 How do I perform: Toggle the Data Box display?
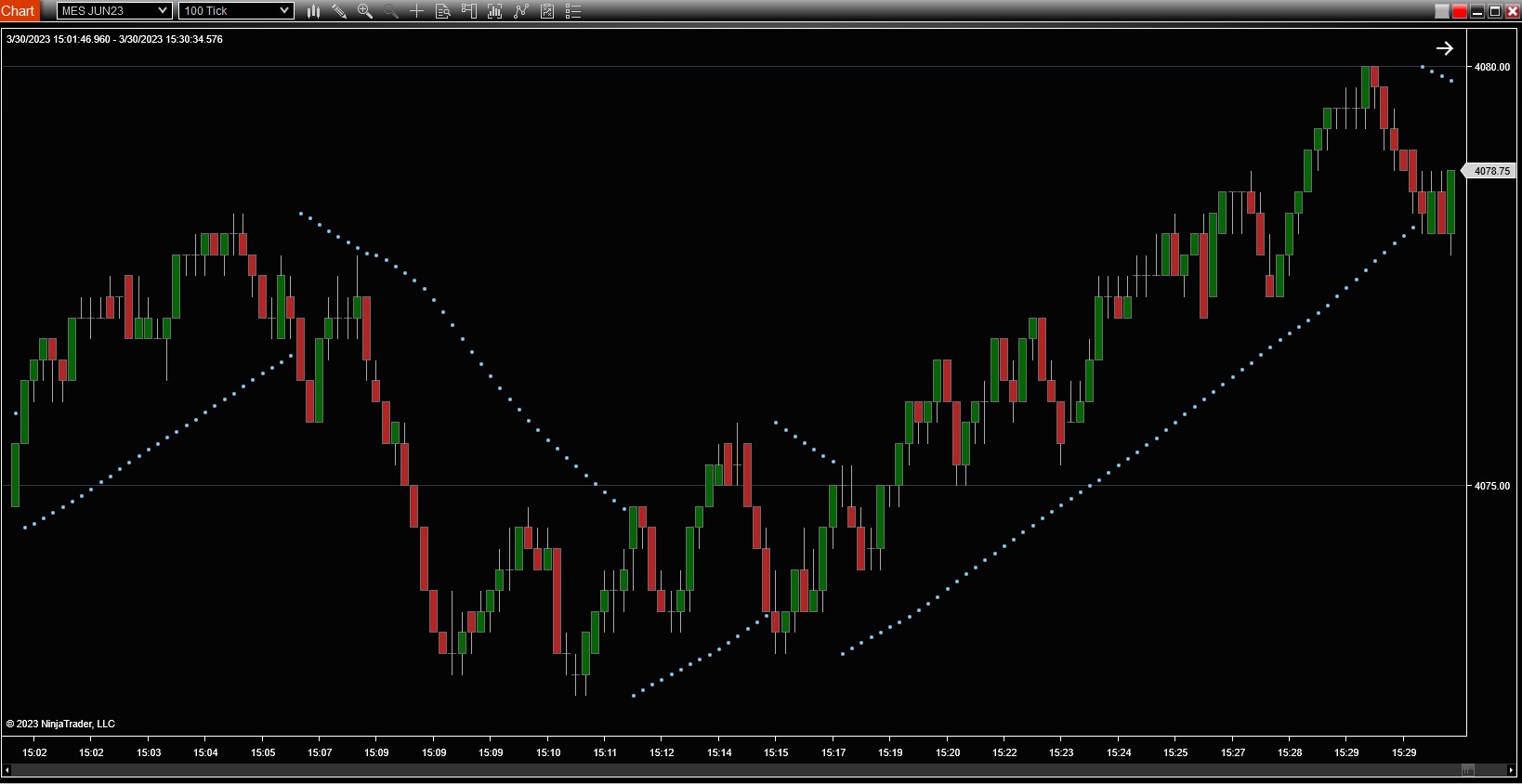[x=443, y=11]
